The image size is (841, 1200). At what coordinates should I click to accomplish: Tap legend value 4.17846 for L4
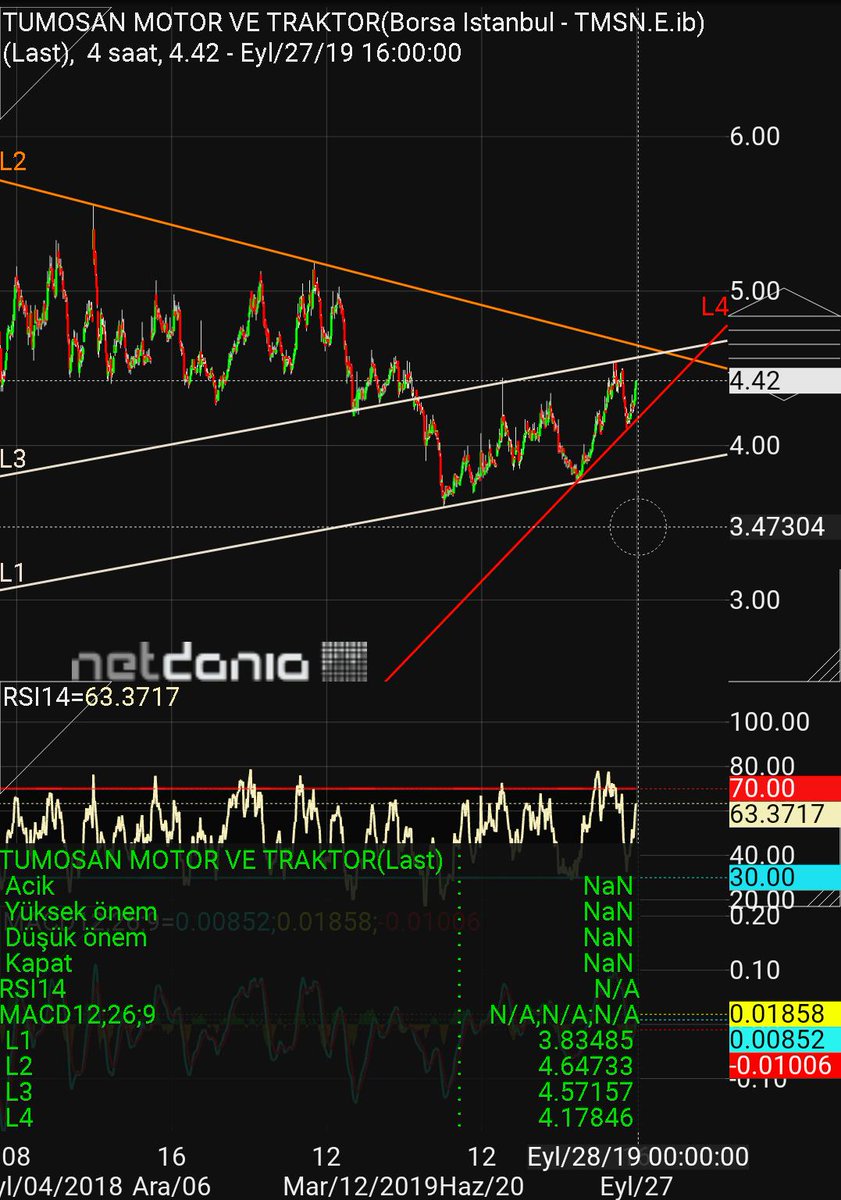pyautogui.click(x=588, y=1118)
